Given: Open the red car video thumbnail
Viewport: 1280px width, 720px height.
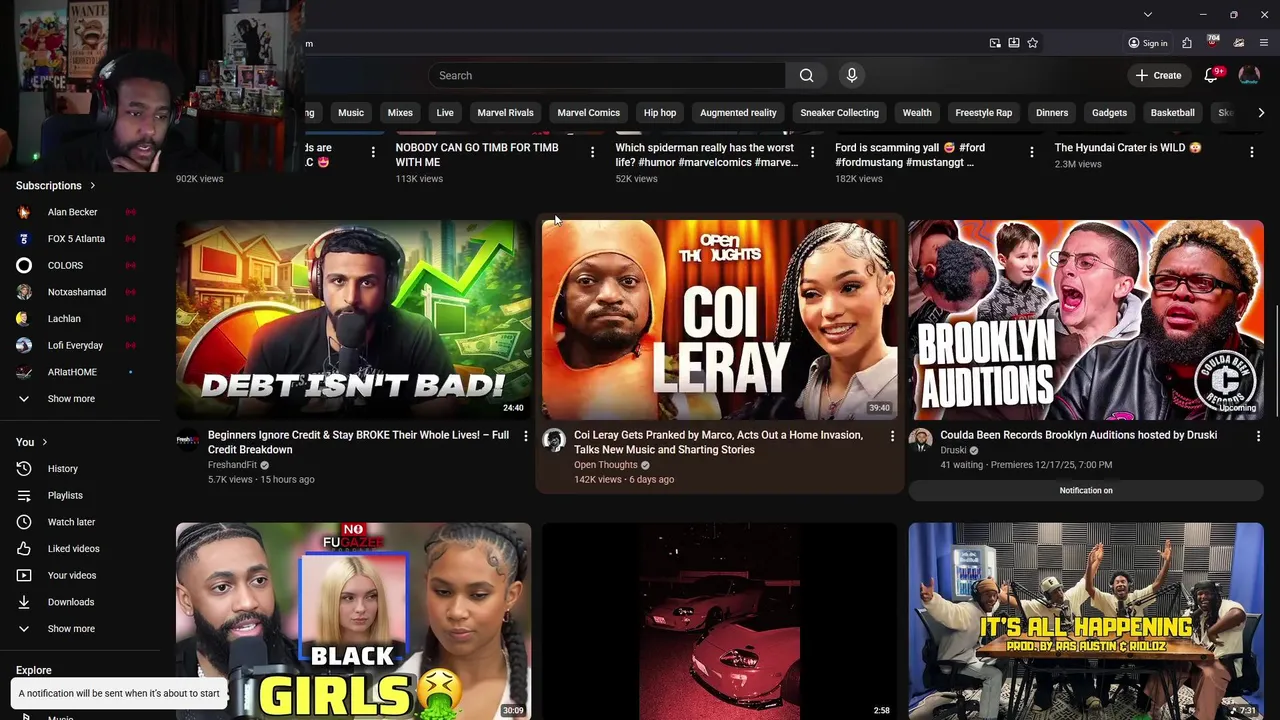Looking at the screenshot, I should click(x=720, y=621).
